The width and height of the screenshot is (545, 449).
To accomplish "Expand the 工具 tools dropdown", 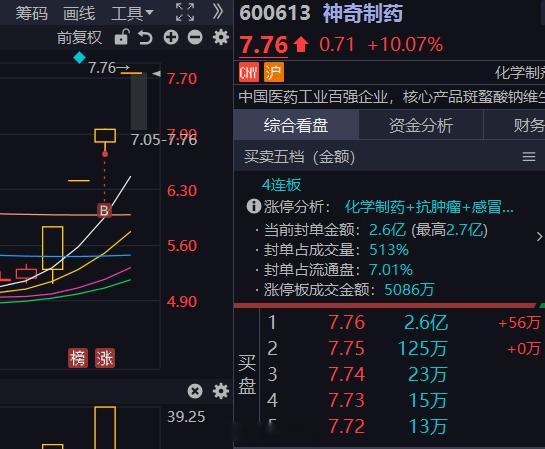I will coord(132,14).
